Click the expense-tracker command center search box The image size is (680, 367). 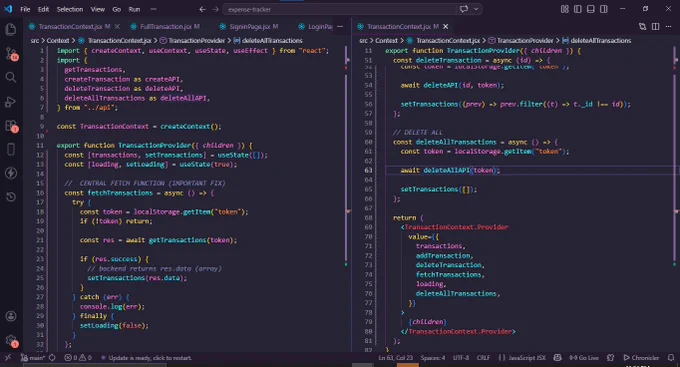click(x=339, y=9)
